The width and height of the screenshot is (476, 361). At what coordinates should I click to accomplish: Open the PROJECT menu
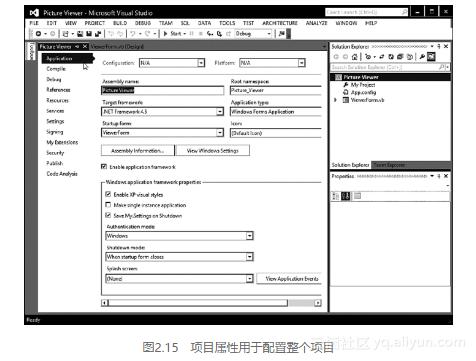(95, 23)
